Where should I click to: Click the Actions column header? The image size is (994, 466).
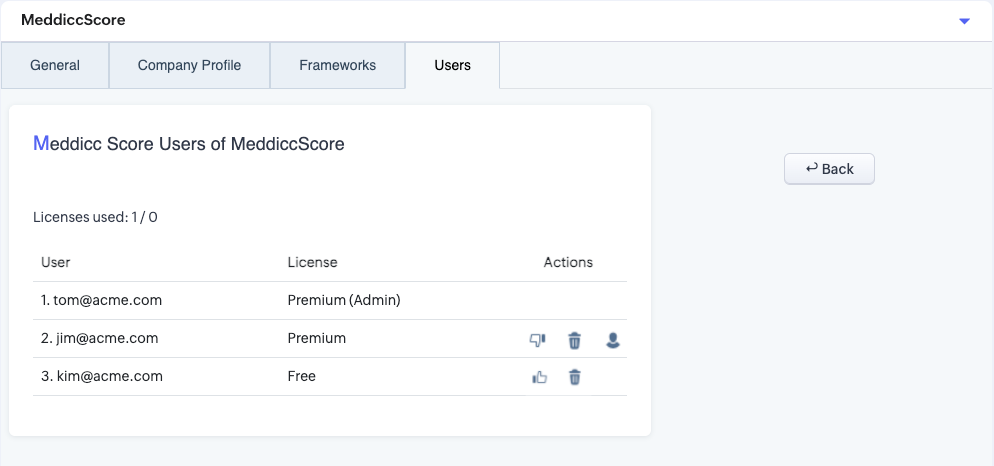pyautogui.click(x=568, y=262)
